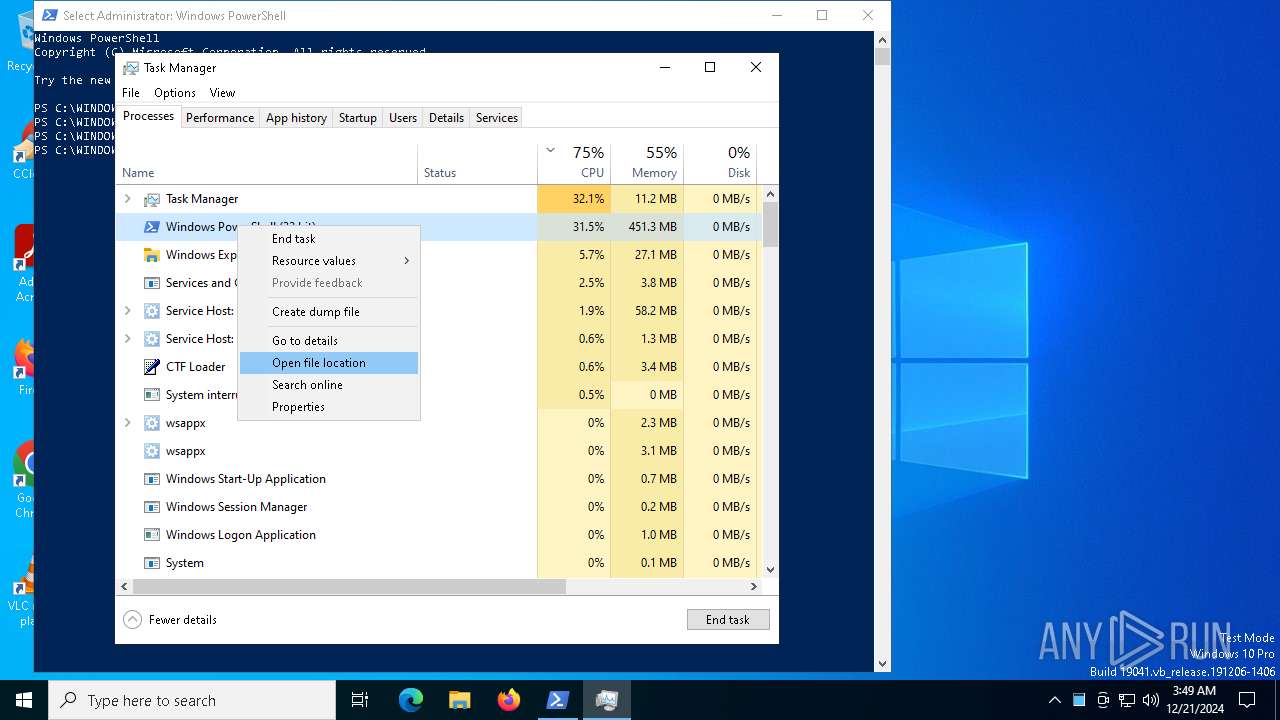The height and width of the screenshot is (720, 1280).
Task: Select the 451.3 MB memory cell
Action: pyautogui.click(x=647, y=227)
